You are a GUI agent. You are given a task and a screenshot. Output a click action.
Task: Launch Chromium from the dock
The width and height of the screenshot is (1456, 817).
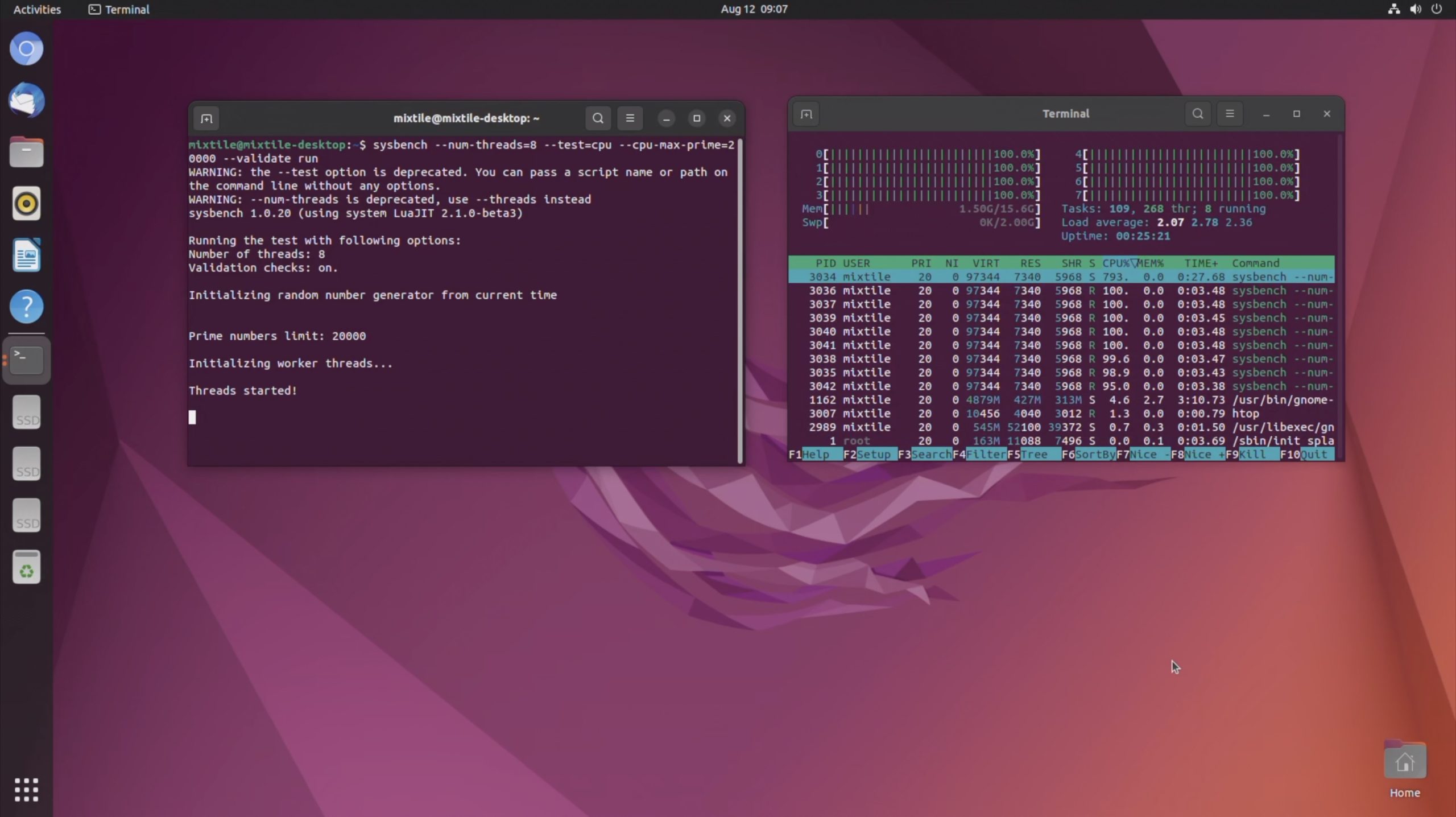26,49
